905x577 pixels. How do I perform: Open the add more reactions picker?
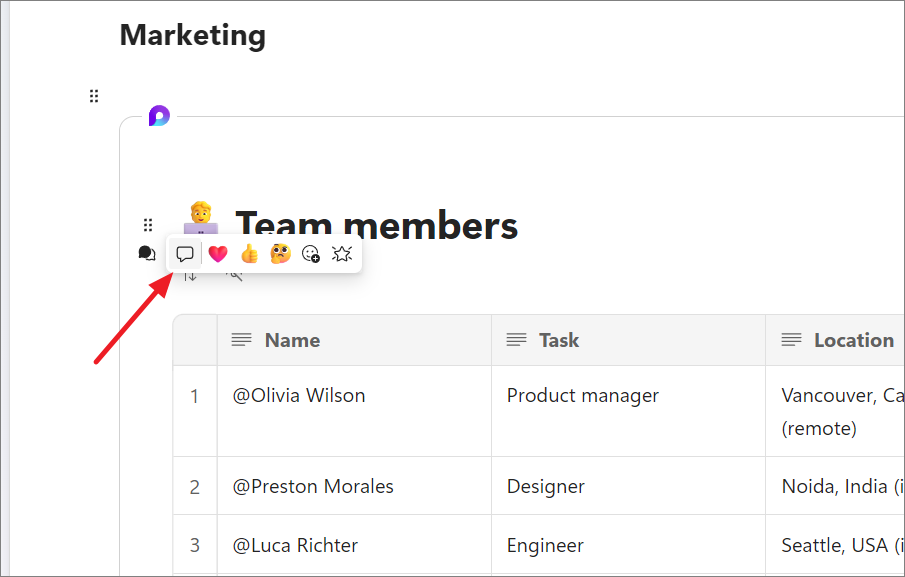pyautogui.click(x=311, y=254)
